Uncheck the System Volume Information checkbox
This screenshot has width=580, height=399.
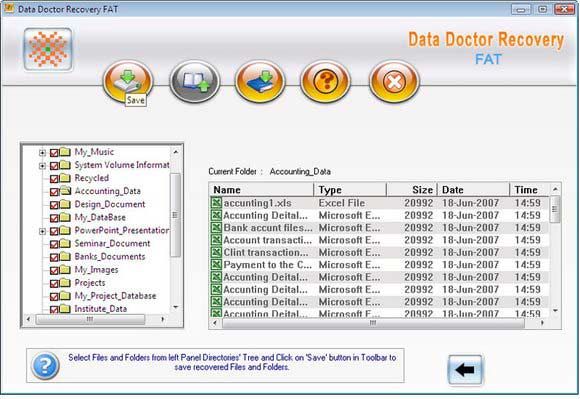(x=54, y=166)
